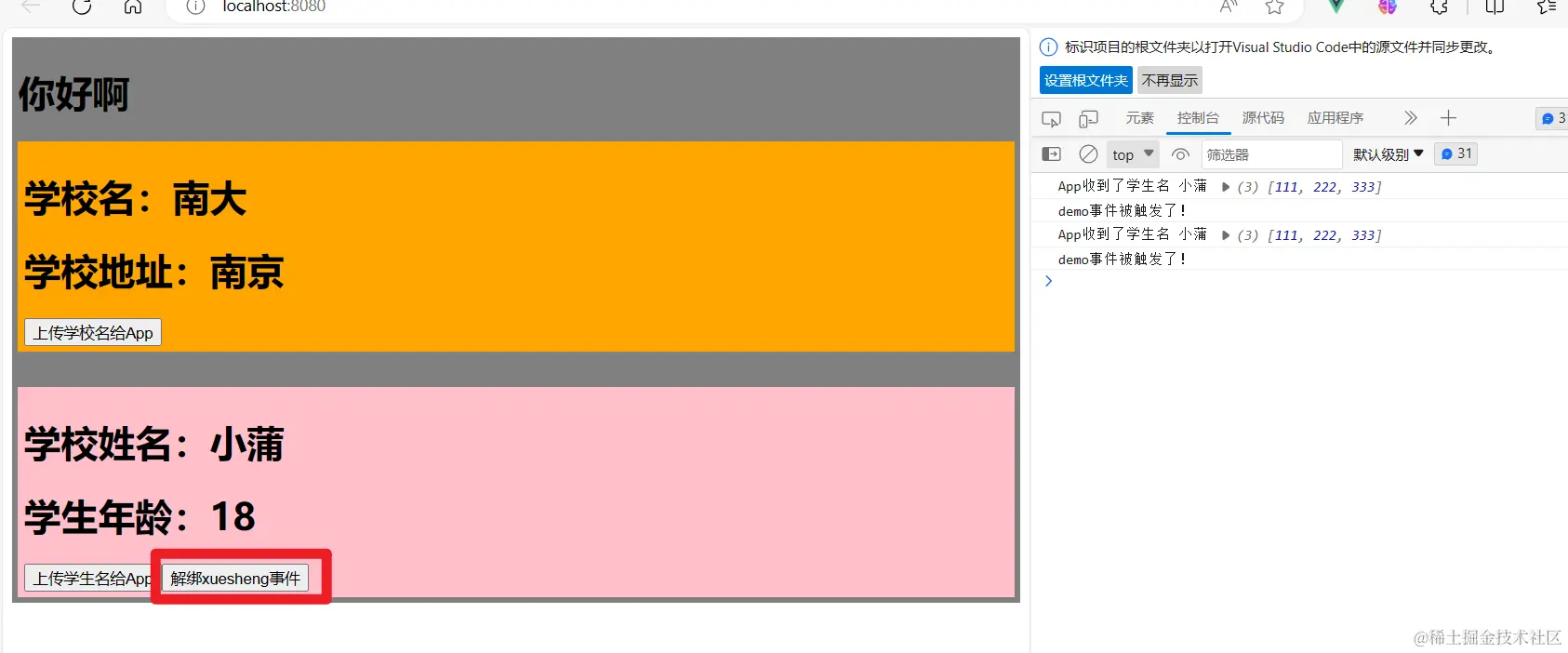The height and width of the screenshot is (653, 1568).
Task: Activate the inspect element picker icon
Action: point(1051,118)
